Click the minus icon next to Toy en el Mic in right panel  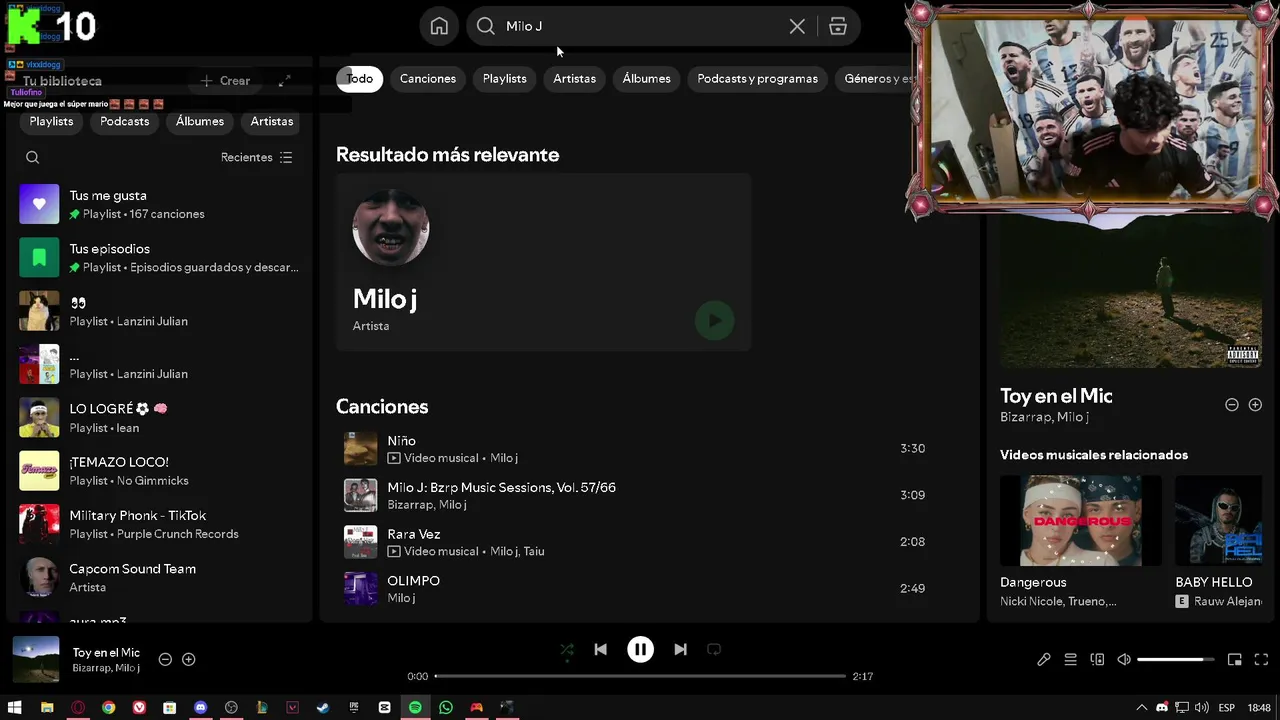tap(1232, 405)
